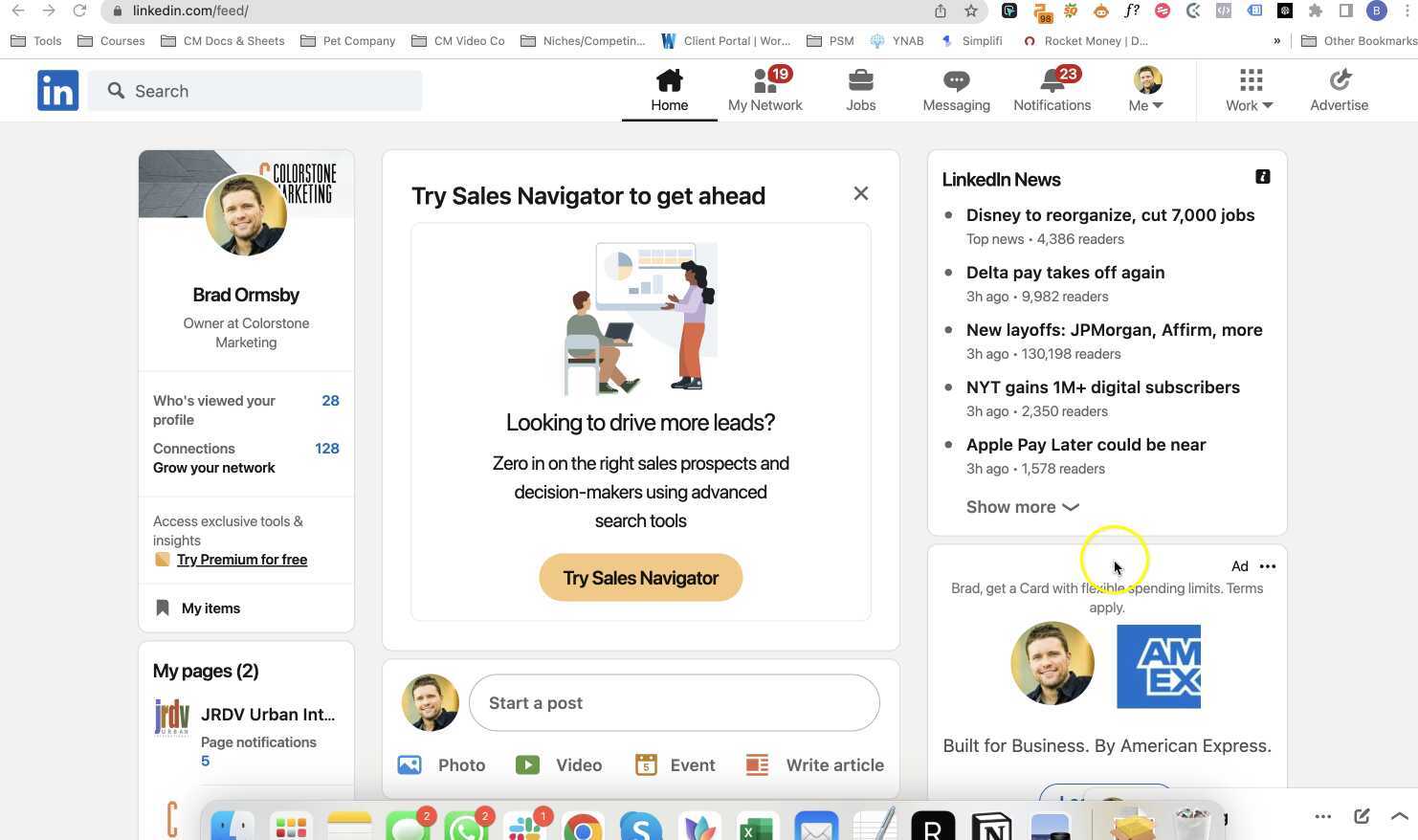
Task: Read Disney to reorganize, cut 7,000 jobs
Action: point(1110,215)
